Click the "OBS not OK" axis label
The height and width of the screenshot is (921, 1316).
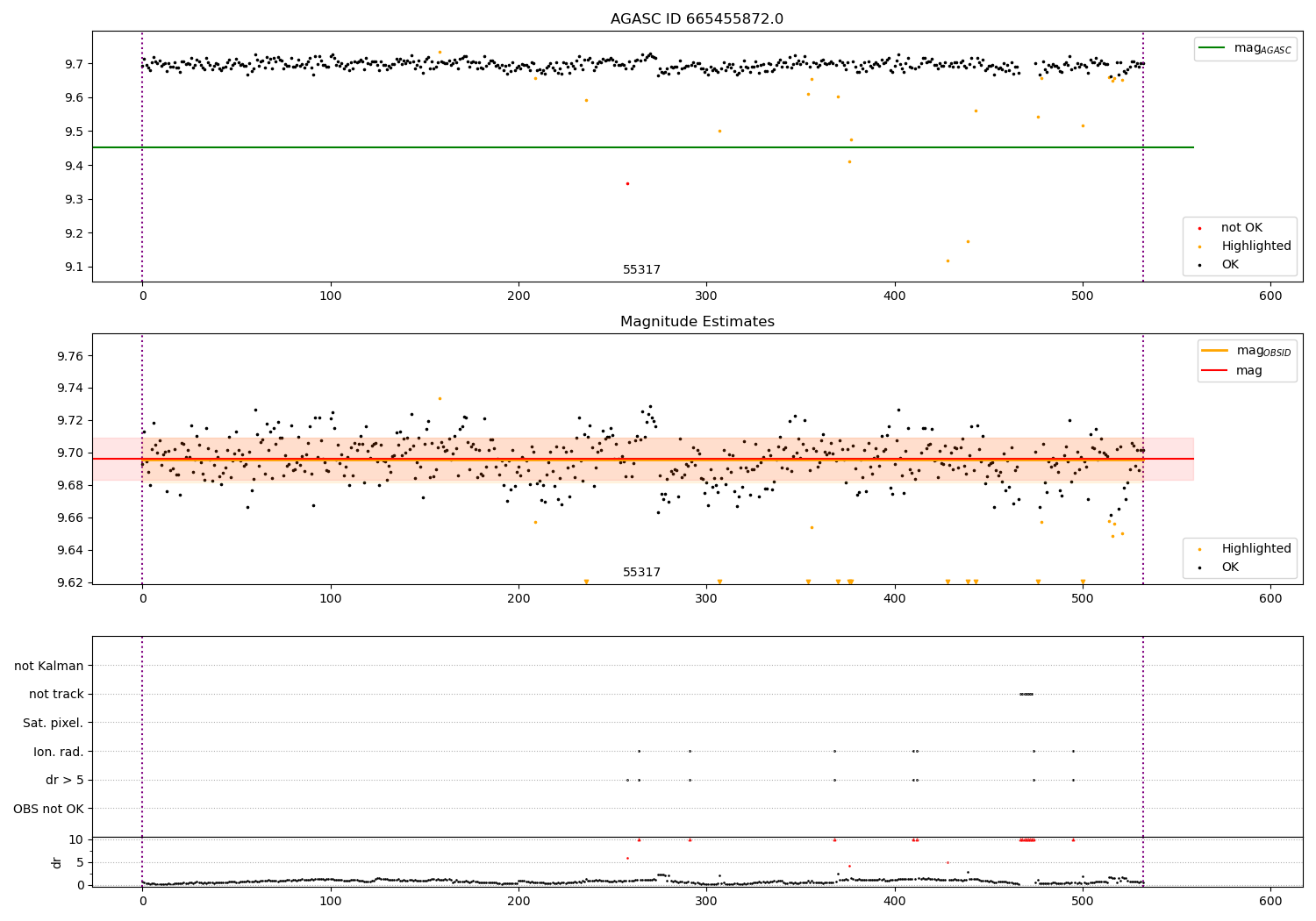pyautogui.click(x=49, y=809)
